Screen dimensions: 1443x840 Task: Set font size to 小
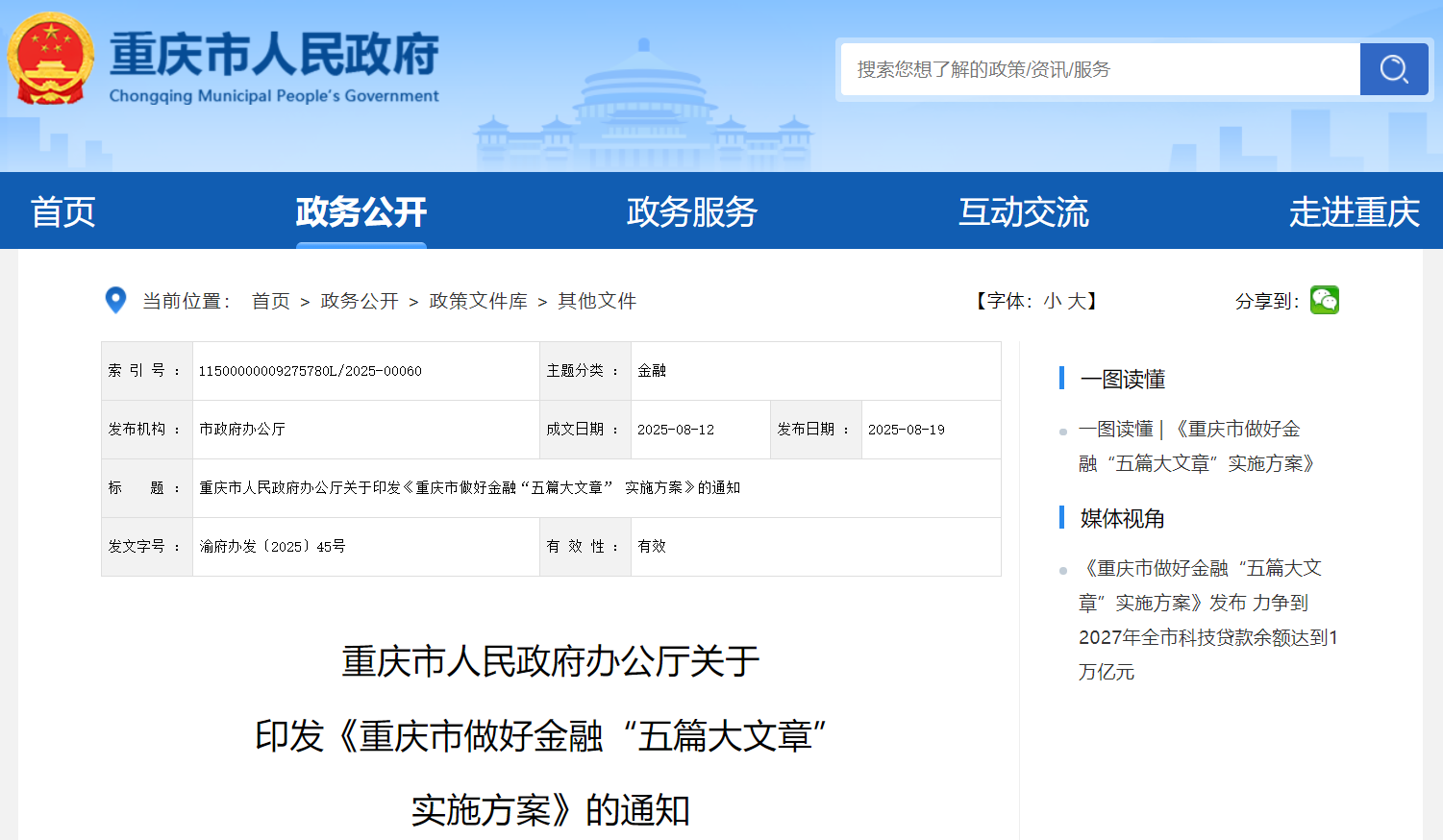click(x=1052, y=302)
